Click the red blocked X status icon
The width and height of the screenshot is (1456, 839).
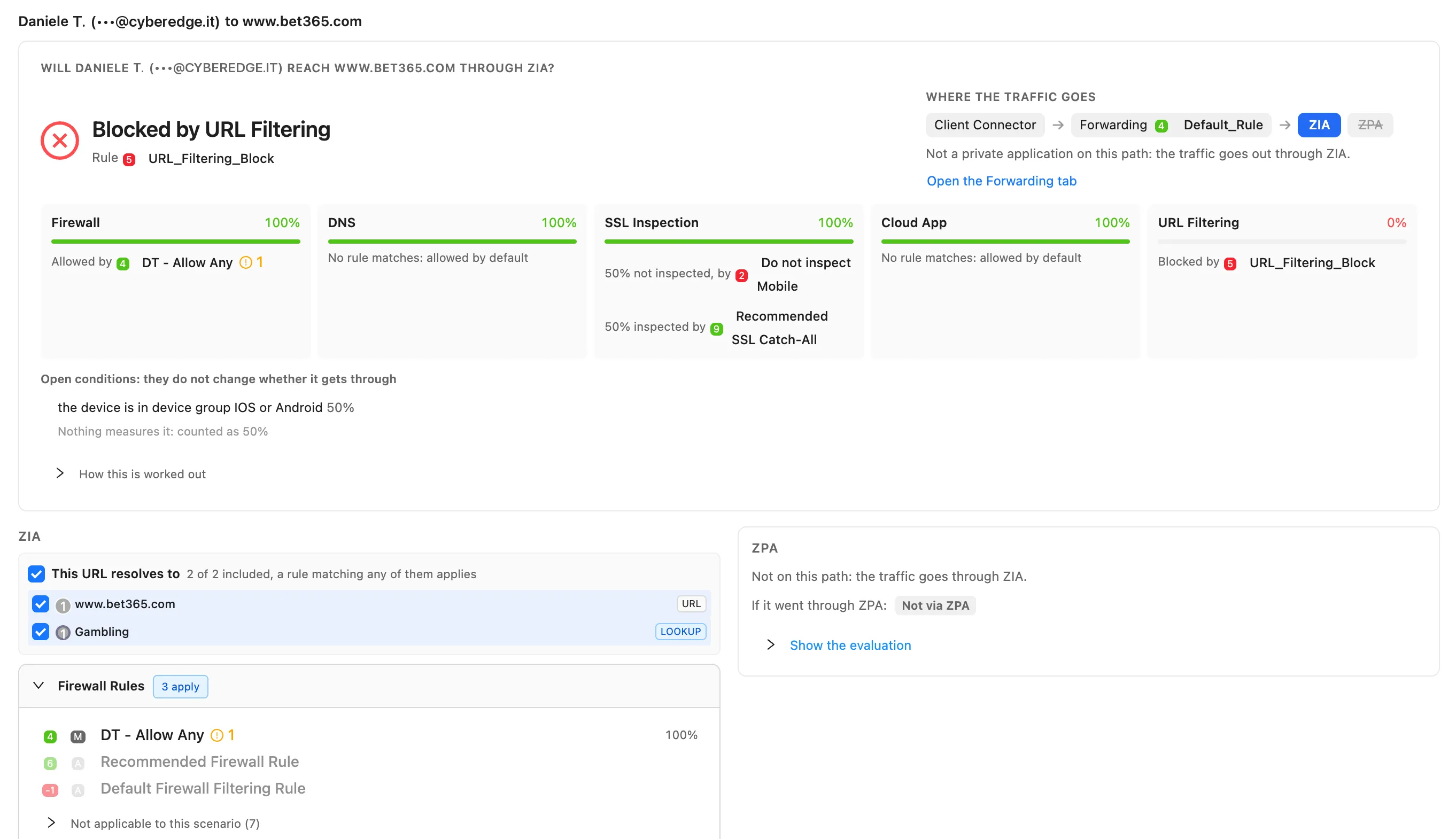click(59, 141)
